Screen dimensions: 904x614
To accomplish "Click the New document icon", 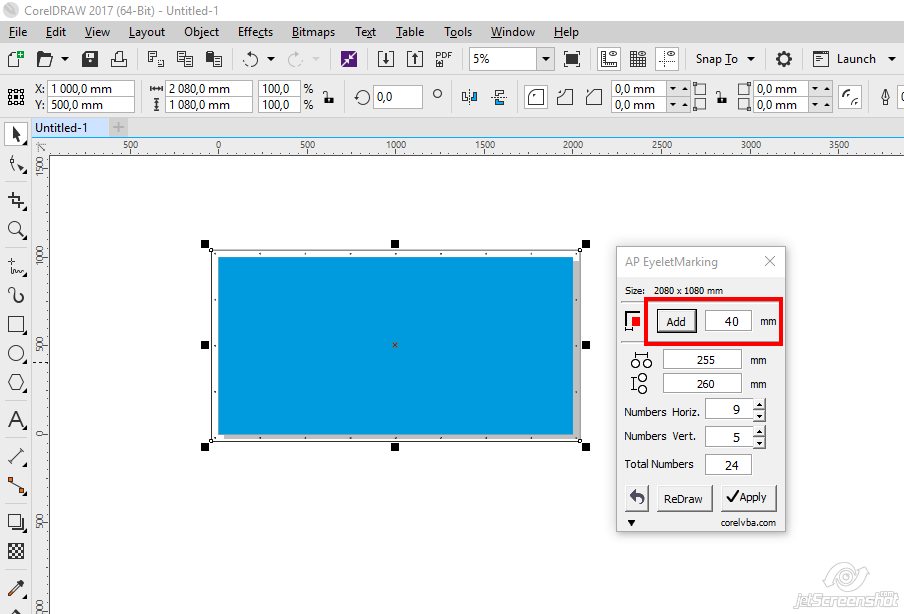I will pos(16,59).
